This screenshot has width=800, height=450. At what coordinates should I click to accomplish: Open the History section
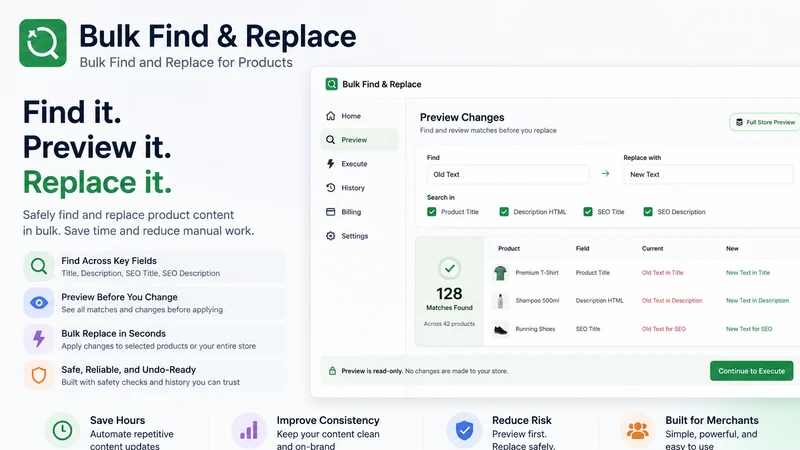tap(359, 188)
